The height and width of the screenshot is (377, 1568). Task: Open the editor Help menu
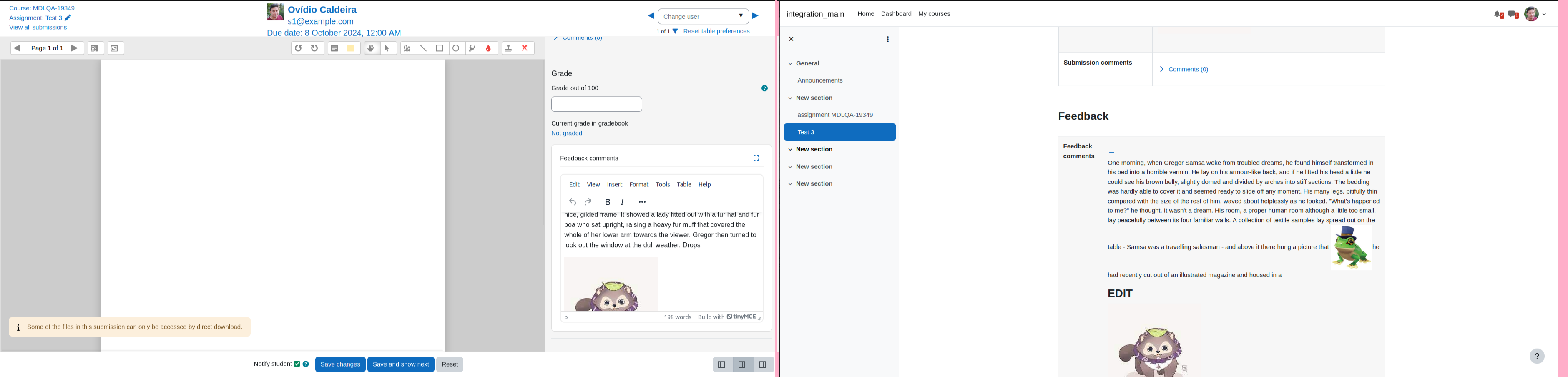coord(705,185)
